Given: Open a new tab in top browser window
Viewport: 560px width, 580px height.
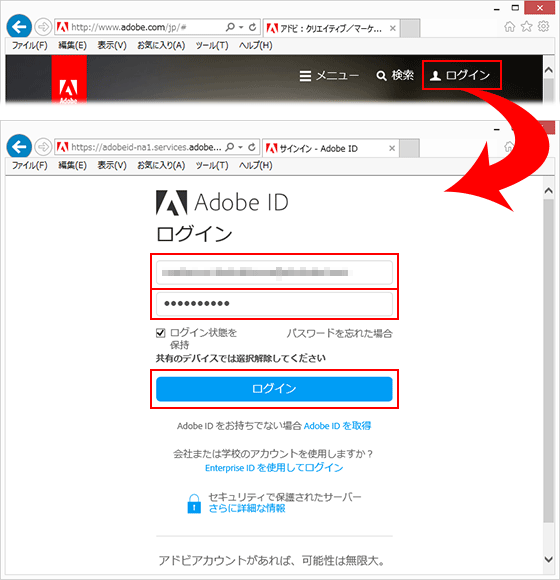Looking at the screenshot, I should [x=410, y=28].
